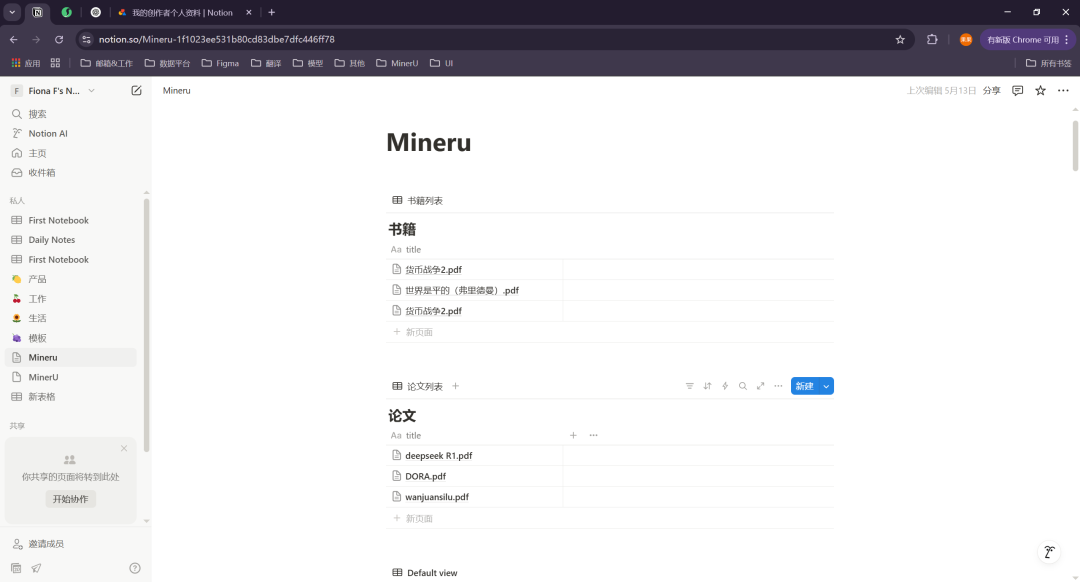Click the sidebar vertical scrollbar
1080x582 pixels.
pos(146,325)
